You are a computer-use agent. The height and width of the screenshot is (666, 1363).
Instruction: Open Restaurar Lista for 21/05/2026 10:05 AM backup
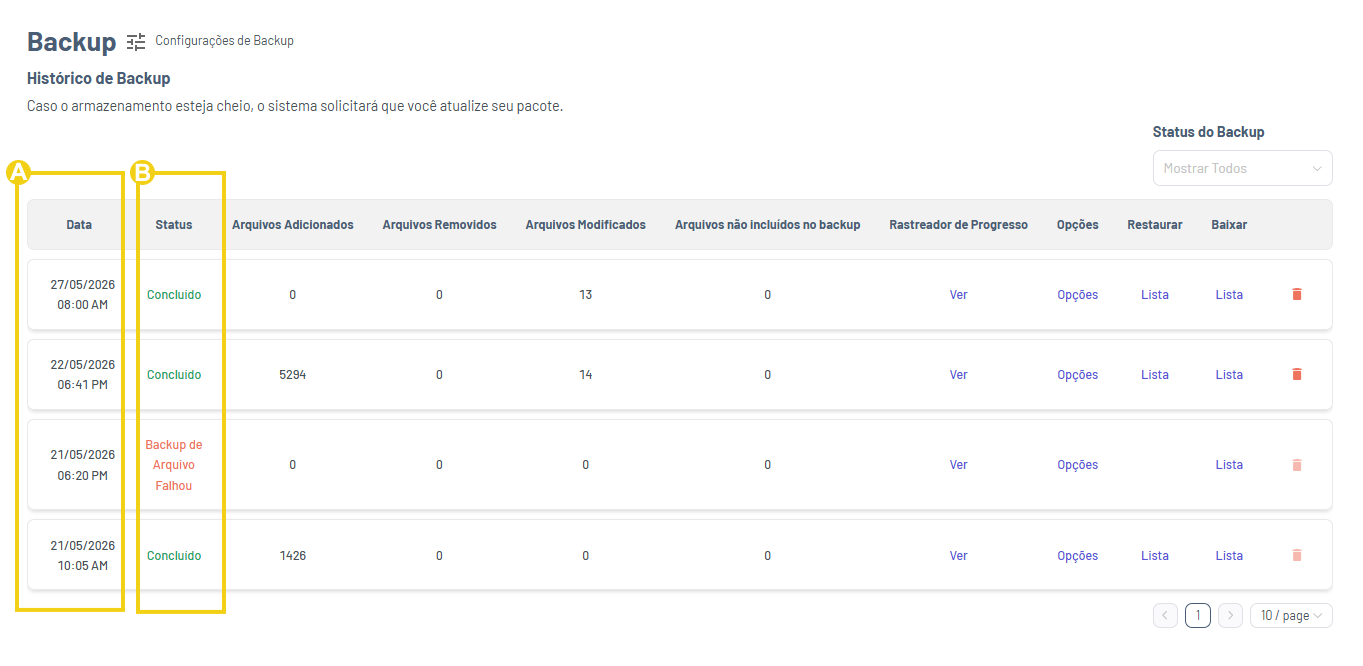1154,556
